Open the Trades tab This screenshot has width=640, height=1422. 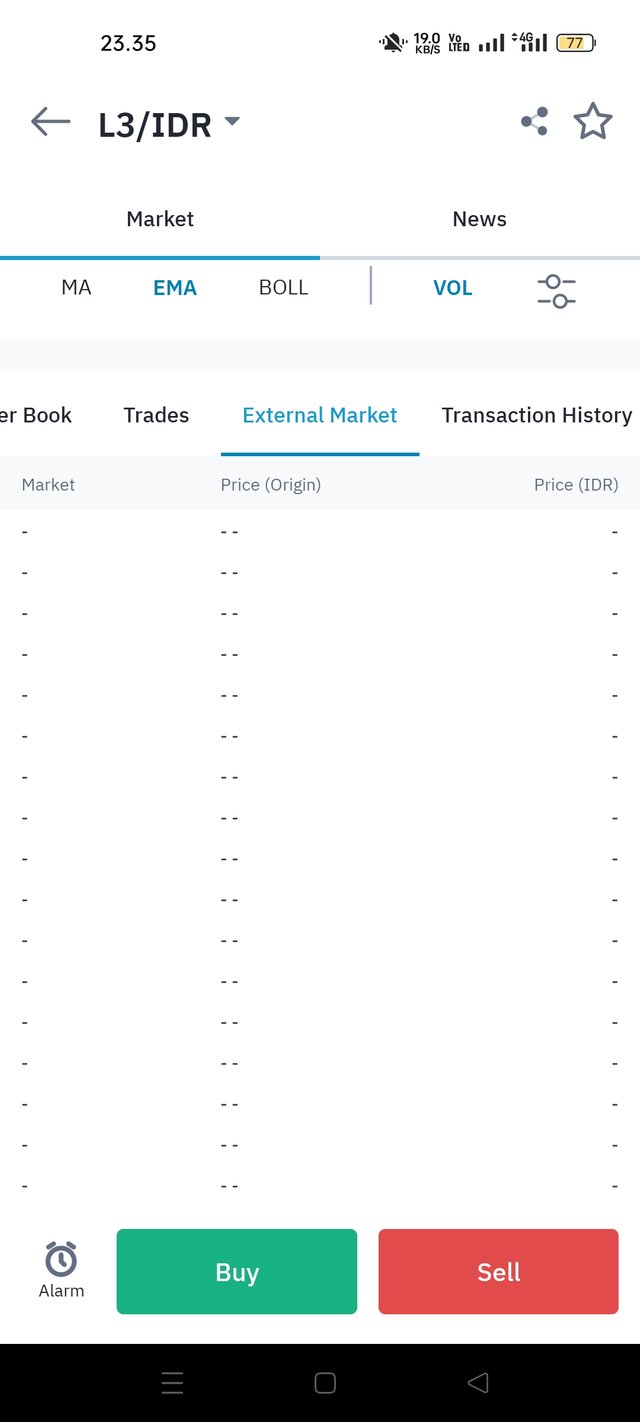pyautogui.click(x=156, y=415)
